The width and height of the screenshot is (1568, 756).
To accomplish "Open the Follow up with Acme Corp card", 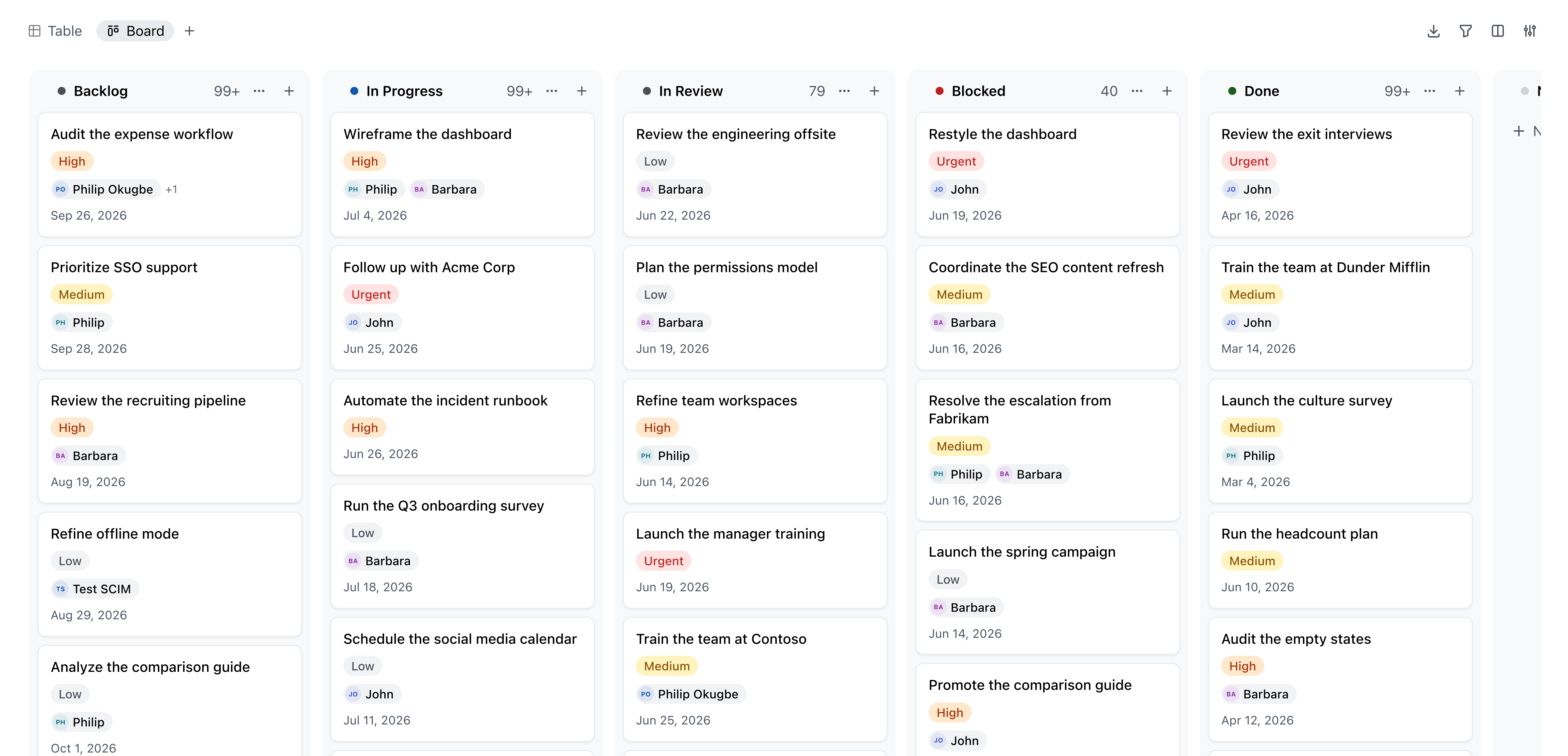I will (463, 308).
